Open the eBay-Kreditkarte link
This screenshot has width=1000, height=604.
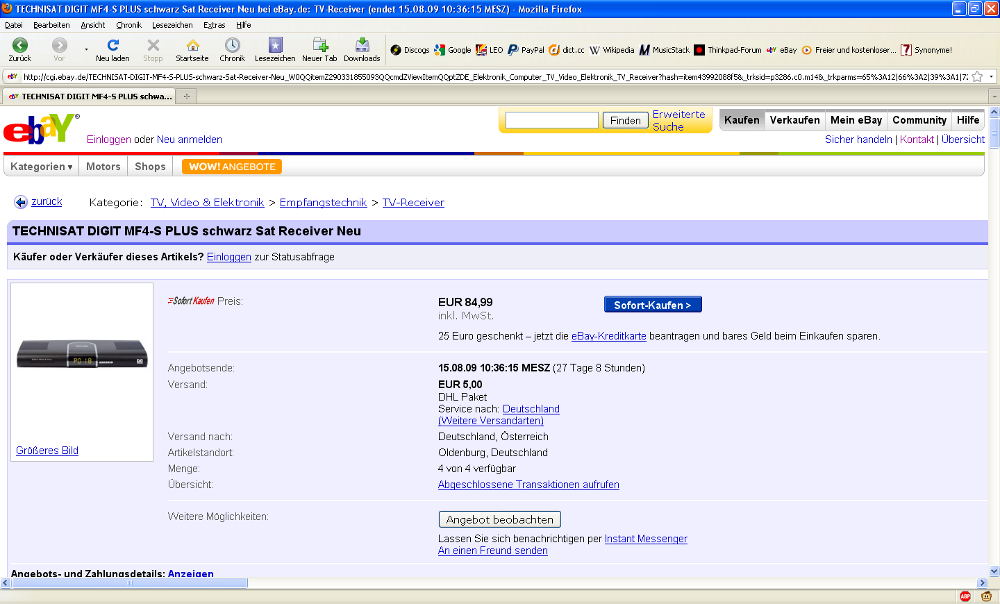tap(608, 336)
